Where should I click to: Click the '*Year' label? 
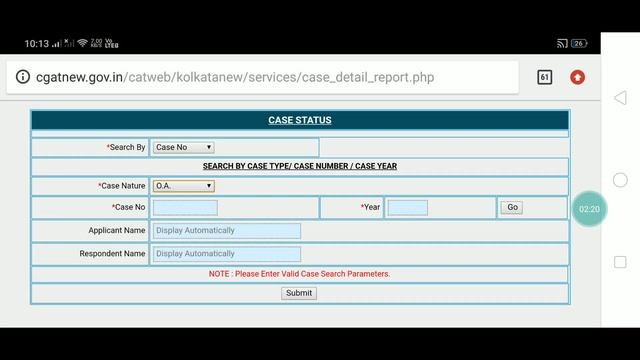pyautogui.click(x=370, y=207)
